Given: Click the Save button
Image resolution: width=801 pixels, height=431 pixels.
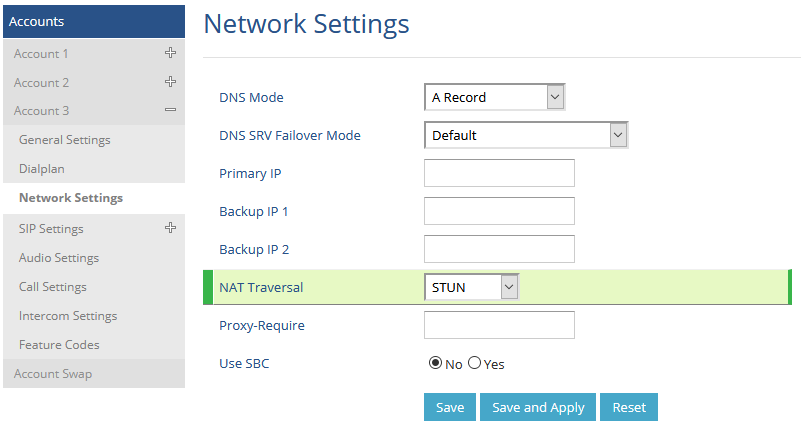Looking at the screenshot, I should click(450, 407).
